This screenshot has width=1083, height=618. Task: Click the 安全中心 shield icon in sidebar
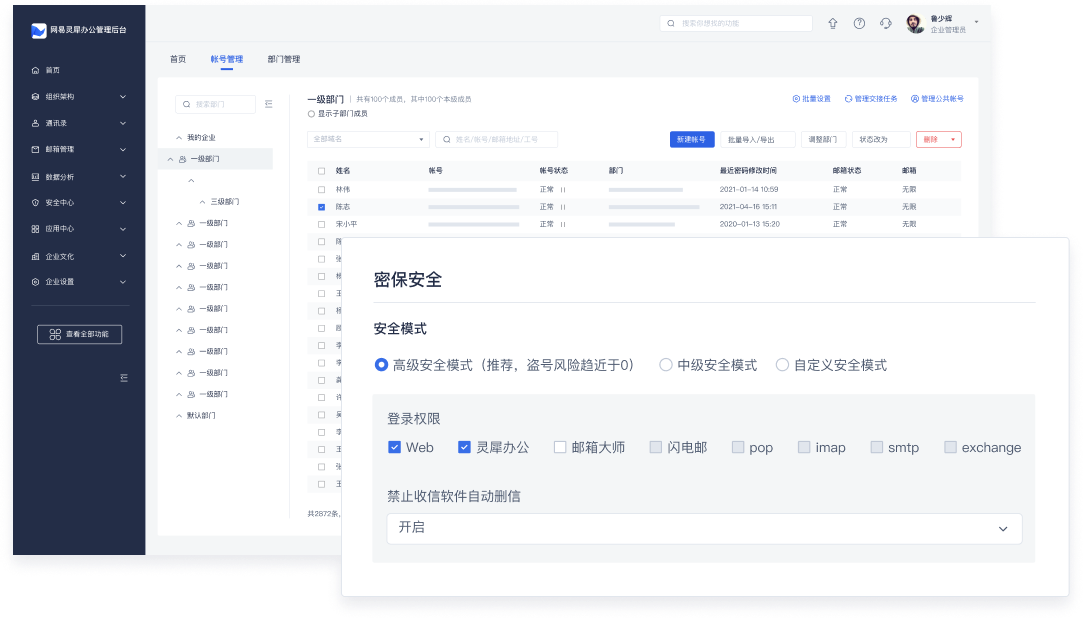36,203
